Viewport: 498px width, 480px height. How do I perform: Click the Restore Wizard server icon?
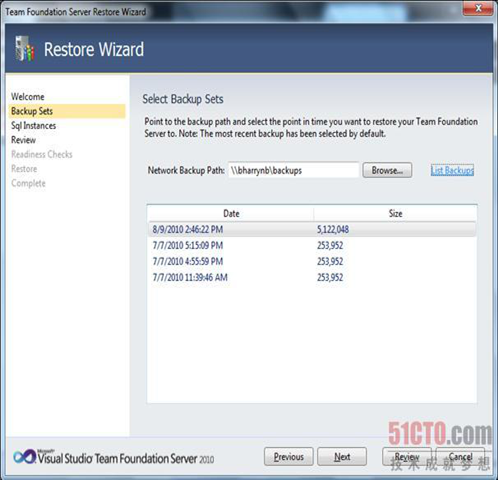click(x=25, y=49)
